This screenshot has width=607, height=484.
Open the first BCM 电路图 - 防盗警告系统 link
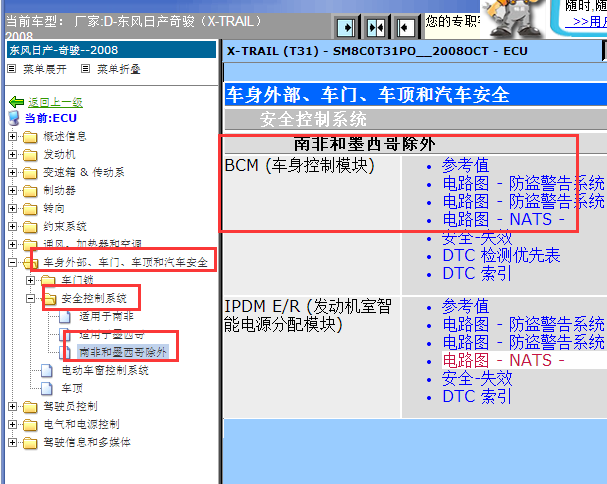click(523, 184)
